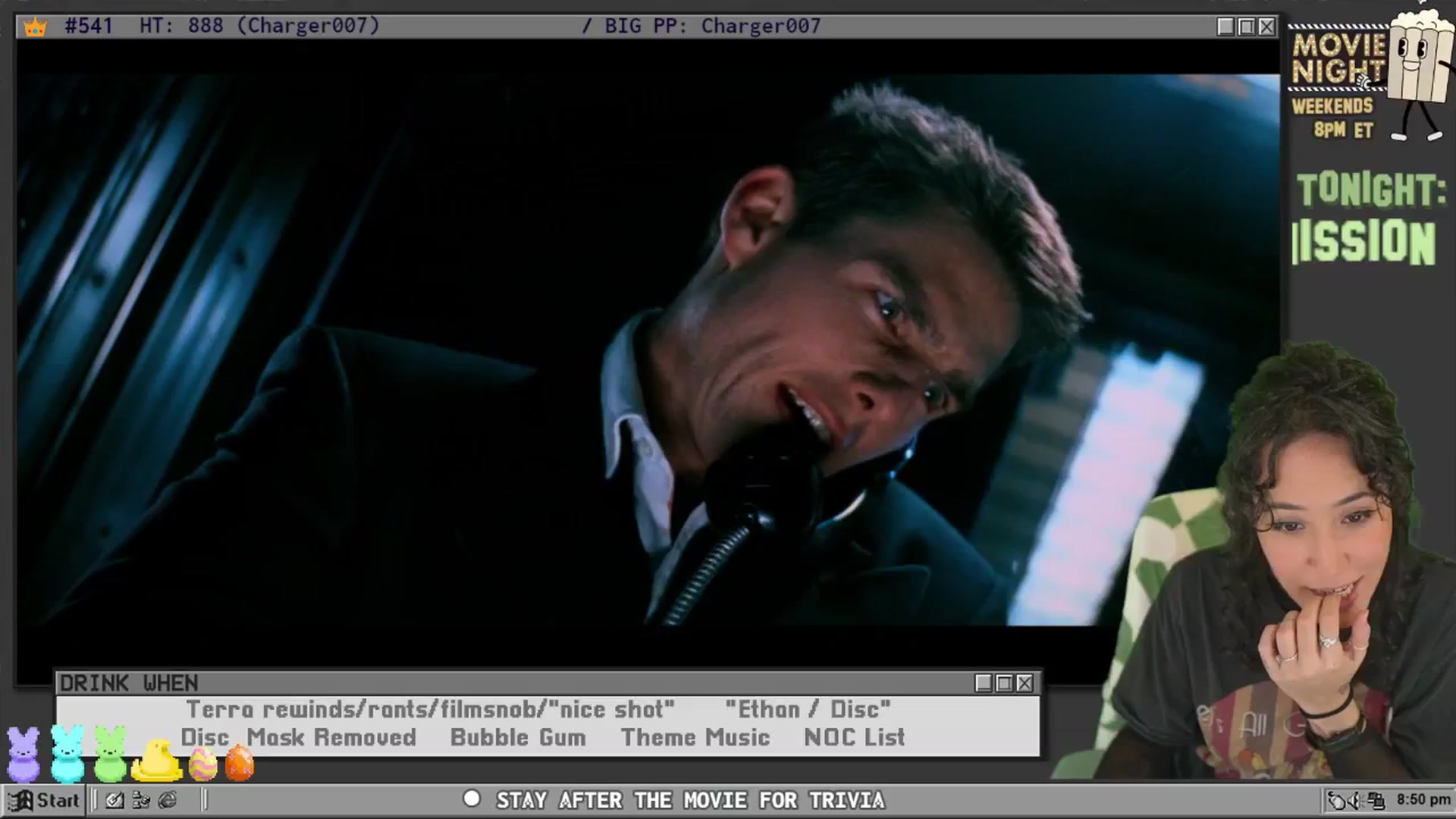Click the yellow chick peep icon
The image size is (1456, 819).
point(157,761)
